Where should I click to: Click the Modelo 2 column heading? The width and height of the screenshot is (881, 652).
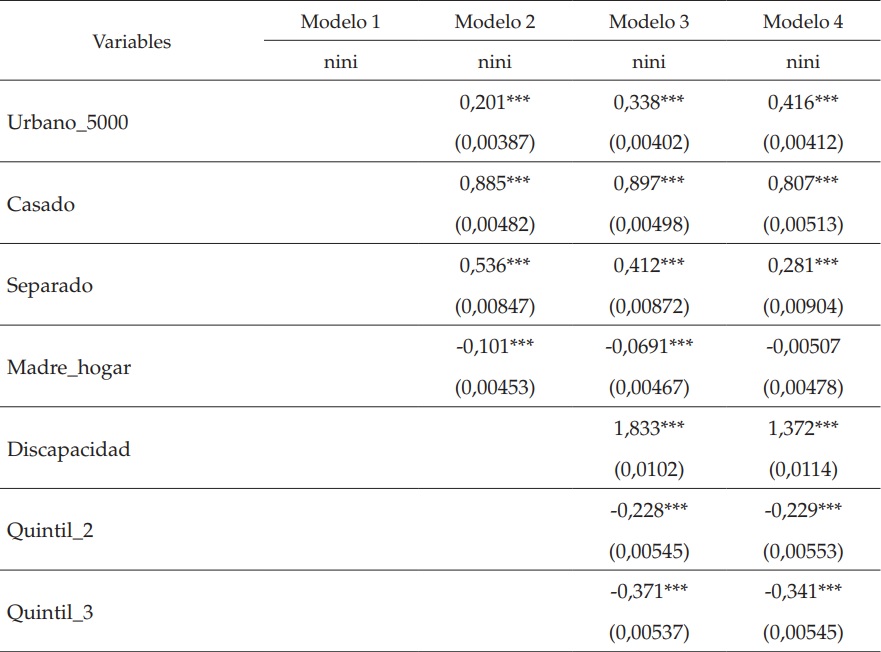pyautogui.click(x=495, y=22)
